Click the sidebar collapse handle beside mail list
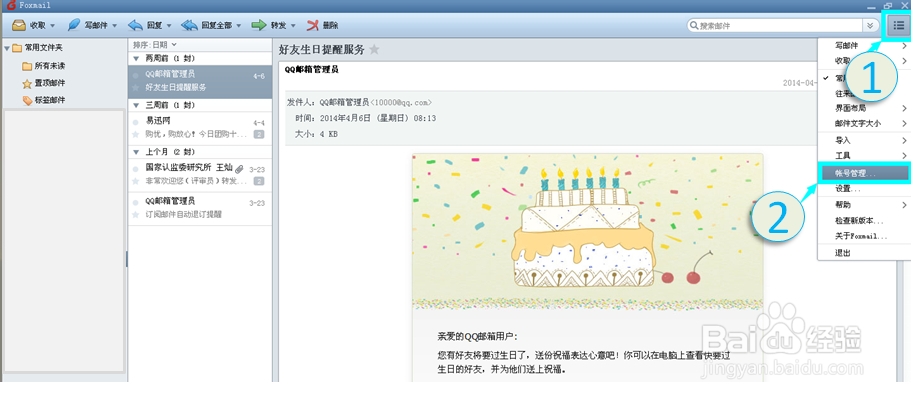This screenshot has height=399, width=914. [x=126, y=260]
